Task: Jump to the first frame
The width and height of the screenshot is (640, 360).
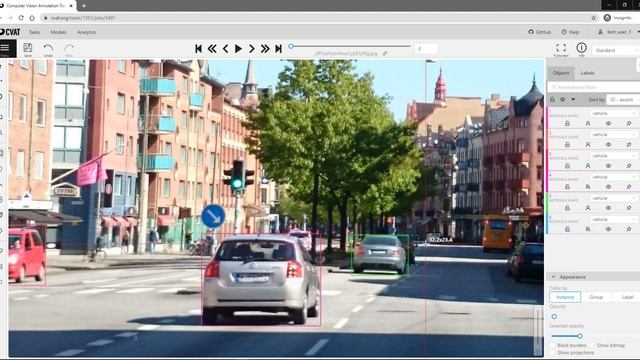Action: coord(198,49)
